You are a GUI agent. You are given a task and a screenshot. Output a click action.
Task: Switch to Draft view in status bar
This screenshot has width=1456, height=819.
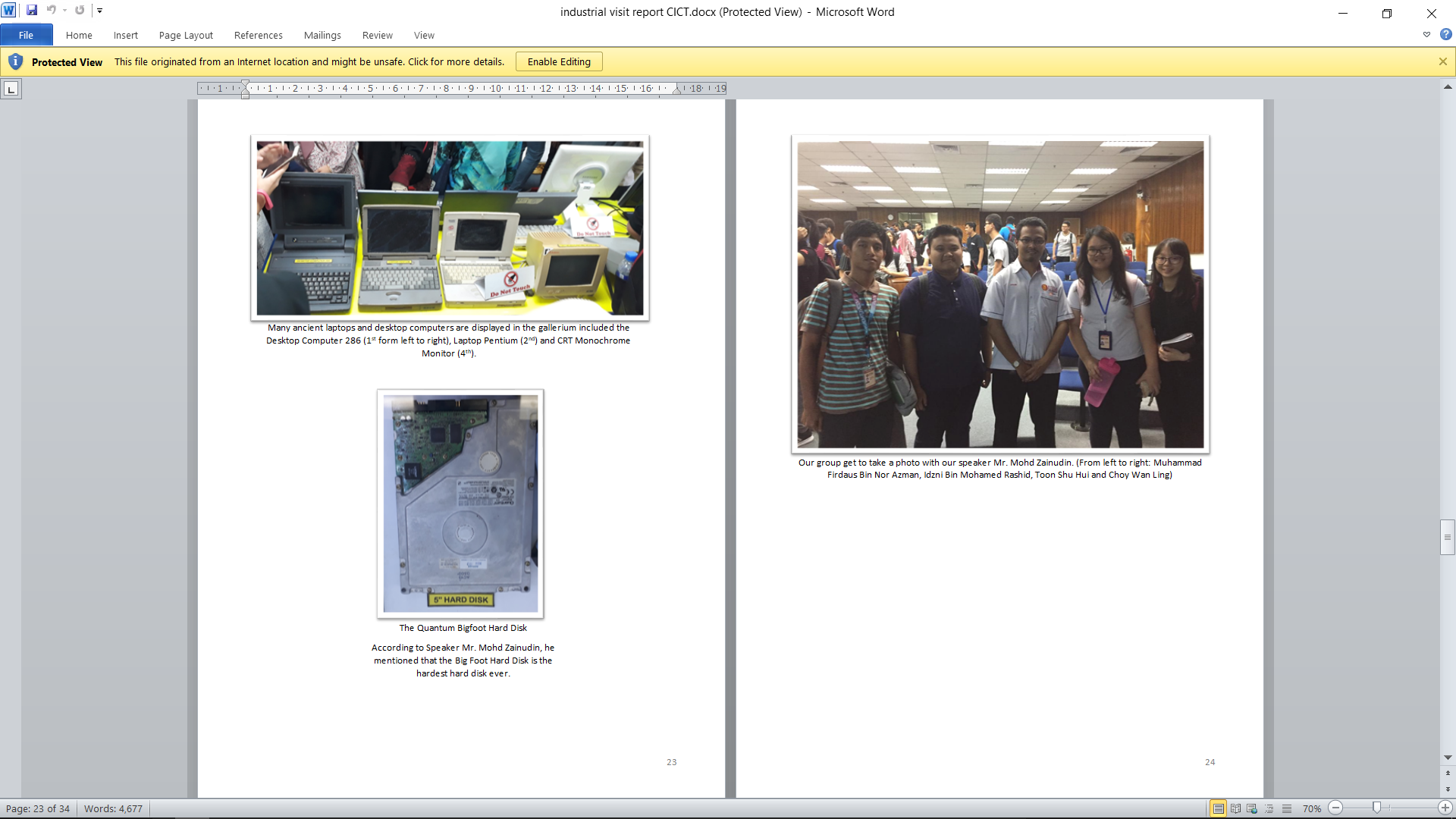tap(1287, 808)
